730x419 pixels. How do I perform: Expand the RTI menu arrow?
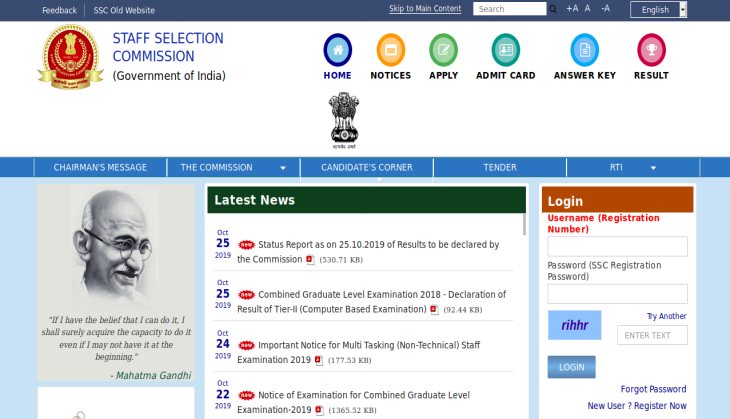tap(653, 168)
